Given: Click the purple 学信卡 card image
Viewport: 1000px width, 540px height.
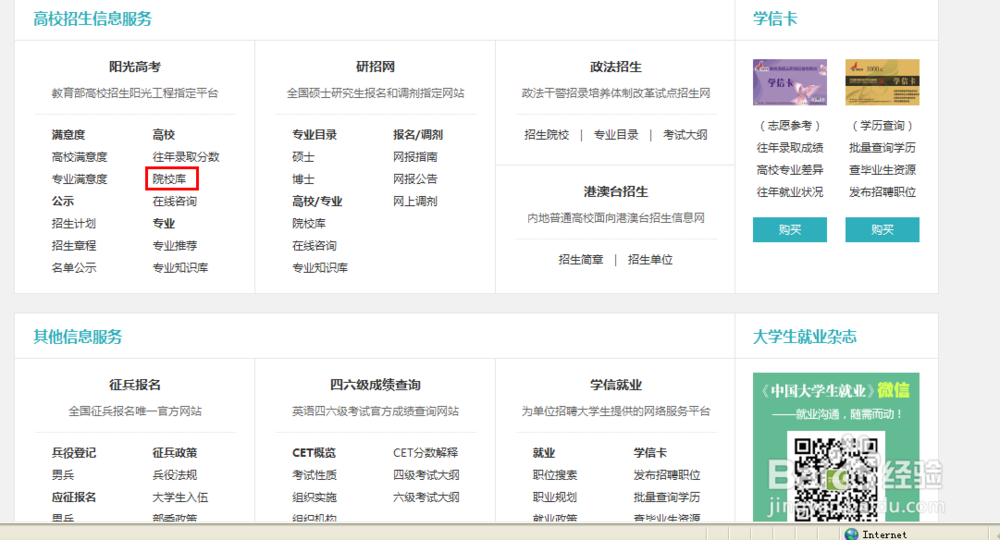Looking at the screenshot, I should tap(790, 82).
